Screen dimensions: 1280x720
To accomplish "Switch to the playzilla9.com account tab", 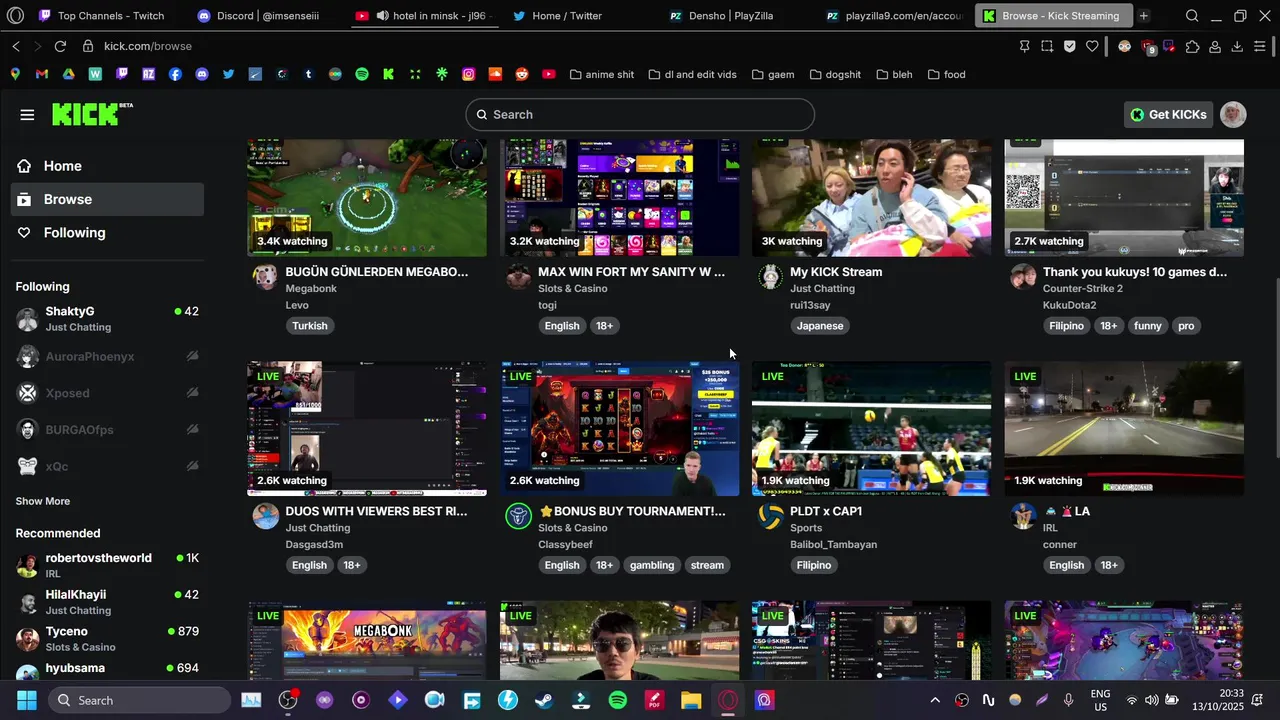I will (x=895, y=15).
